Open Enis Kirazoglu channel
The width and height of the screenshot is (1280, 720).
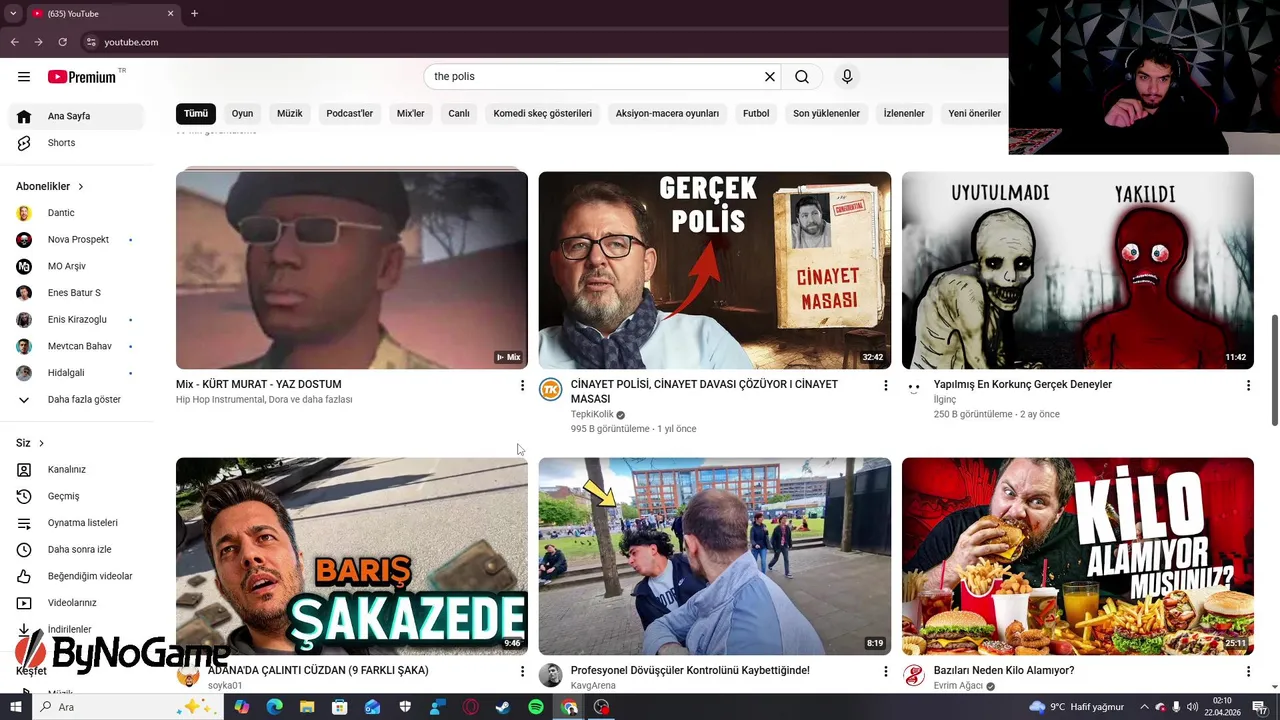click(77, 320)
